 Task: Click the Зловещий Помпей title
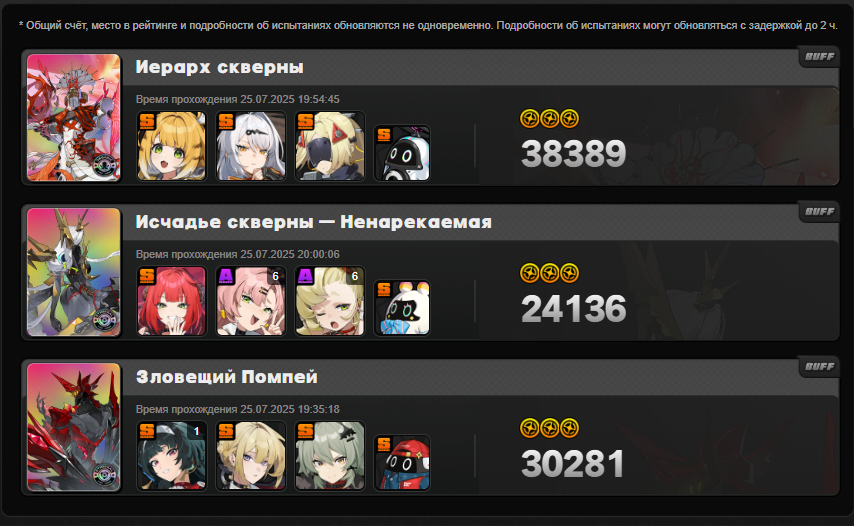[x=227, y=377]
